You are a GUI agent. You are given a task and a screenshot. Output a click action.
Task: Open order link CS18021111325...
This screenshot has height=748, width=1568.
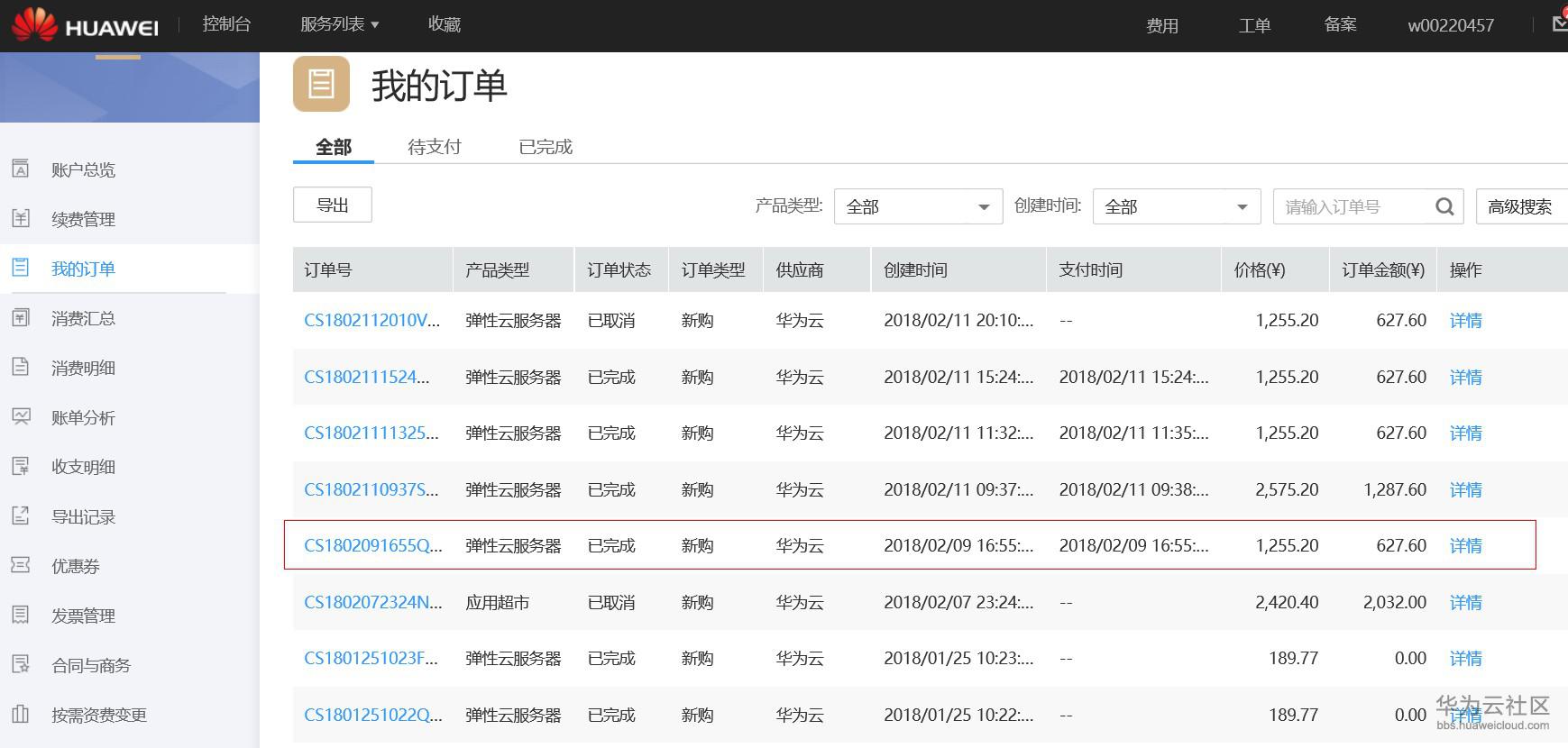point(371,433)
